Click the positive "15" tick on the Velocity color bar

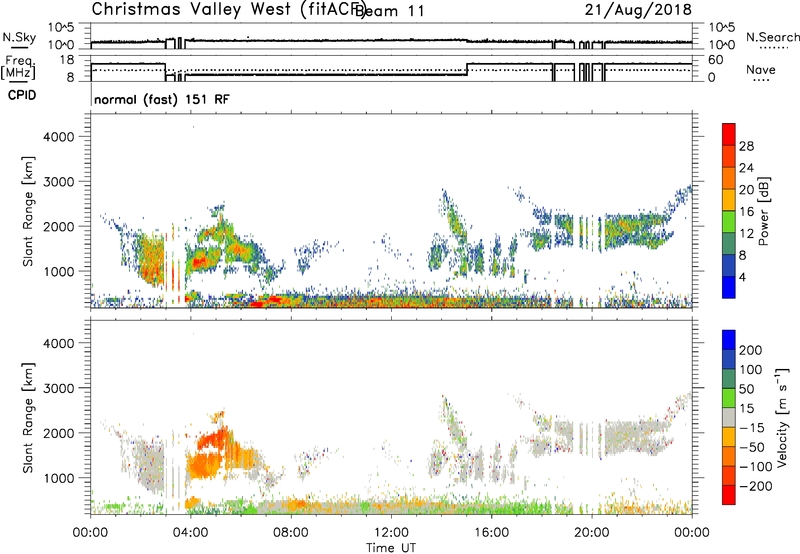746,409
